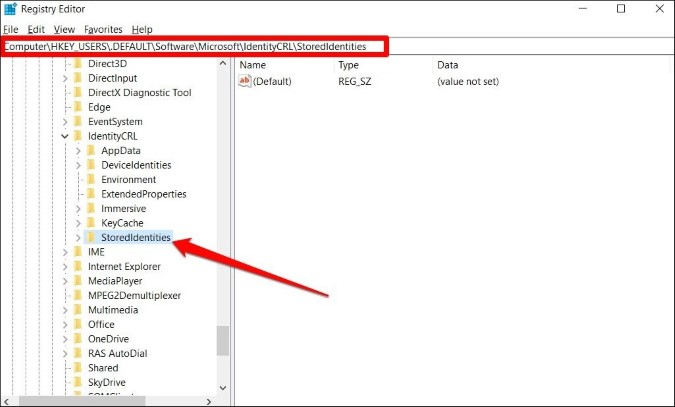Expand the Internet Explorer key
Image resolution: width=675 pixels, height=407 pixels.
coord(65,267)
